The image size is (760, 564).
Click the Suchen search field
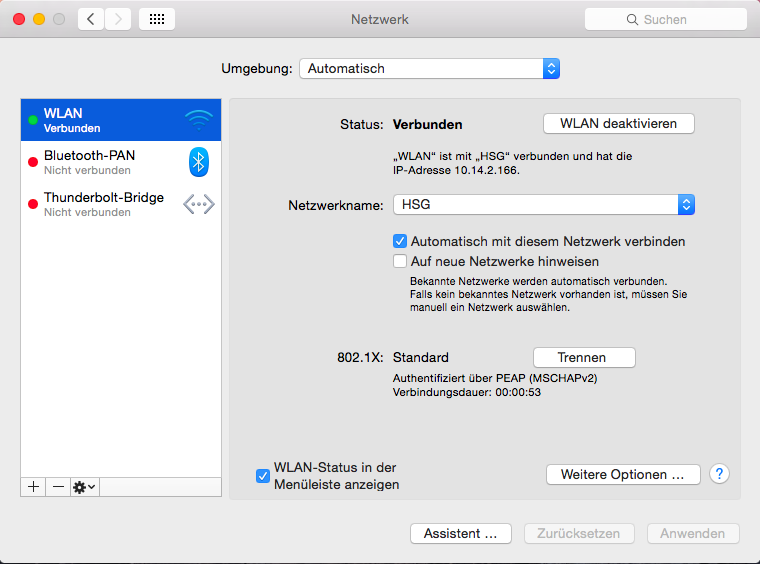(x=665, y=19)
